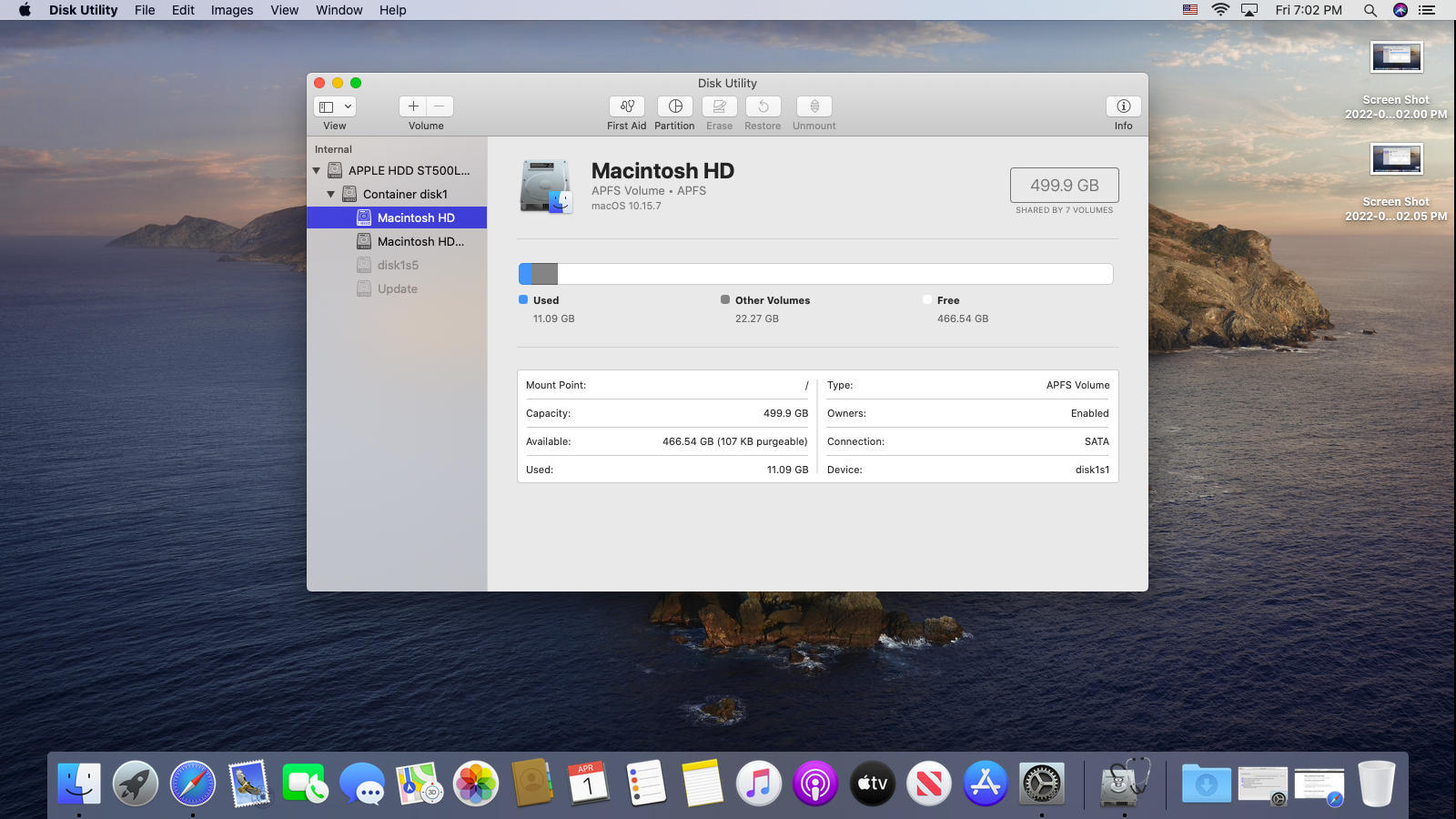
Task: Open the Disk Utility app menu
Action: 84,10
